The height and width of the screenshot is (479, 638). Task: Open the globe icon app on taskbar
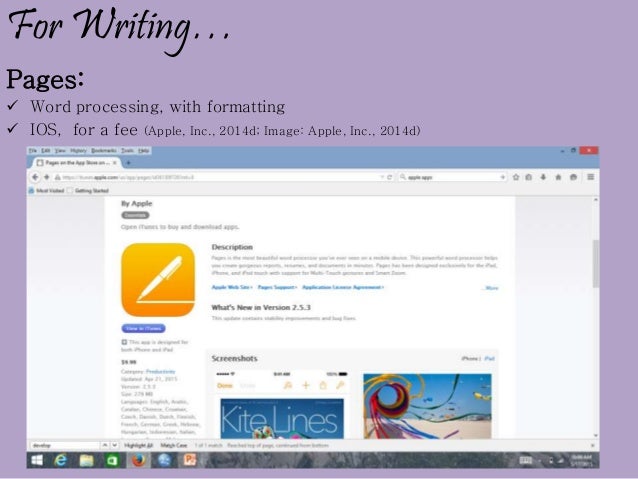coord(164,460)
